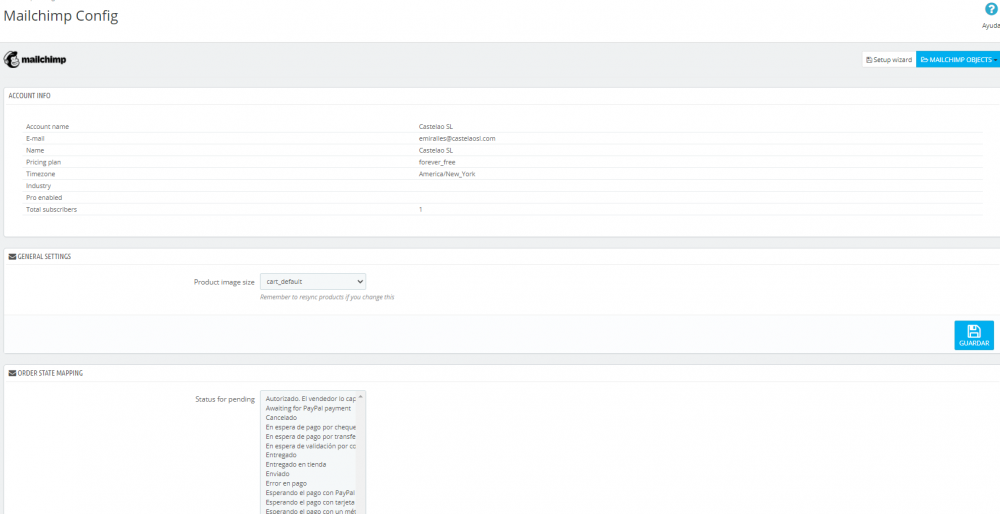Image resolution: width=1000 pixels, height=514 pixels.
Task: Select 'En espera de pago por transfe' option
Action: tap(310, 436)
